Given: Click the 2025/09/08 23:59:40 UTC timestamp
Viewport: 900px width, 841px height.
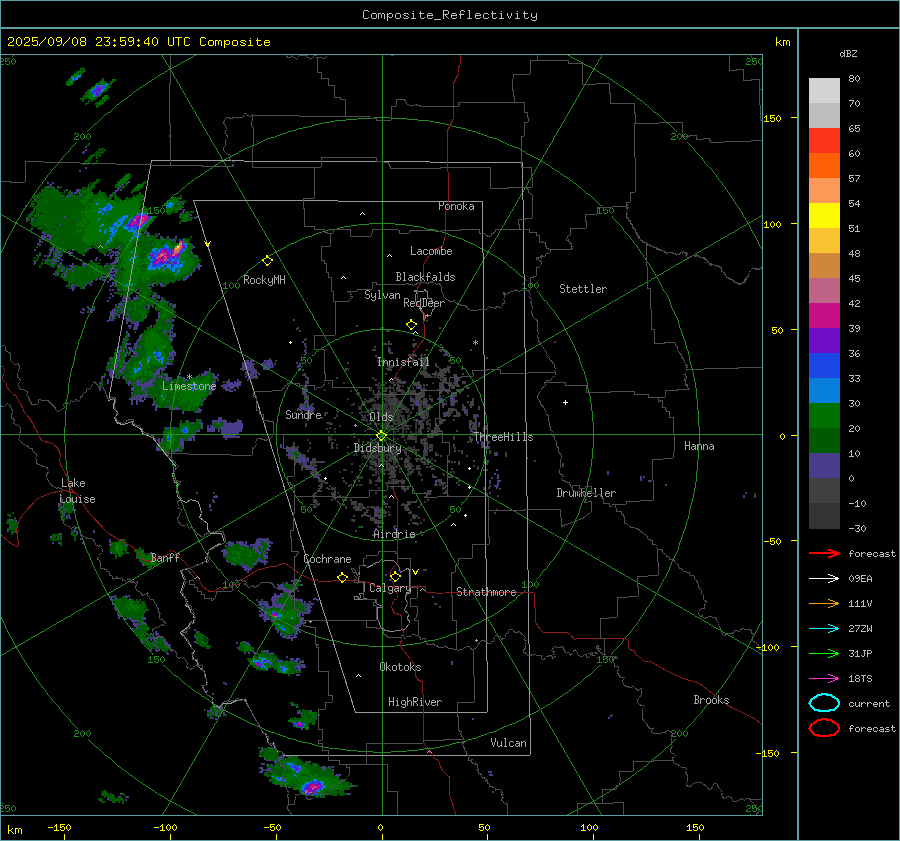Looking at the screenshot, I should click(139, 42).
